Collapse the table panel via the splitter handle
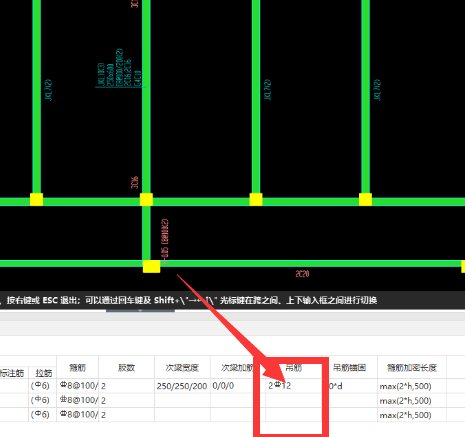 (140, 310)
